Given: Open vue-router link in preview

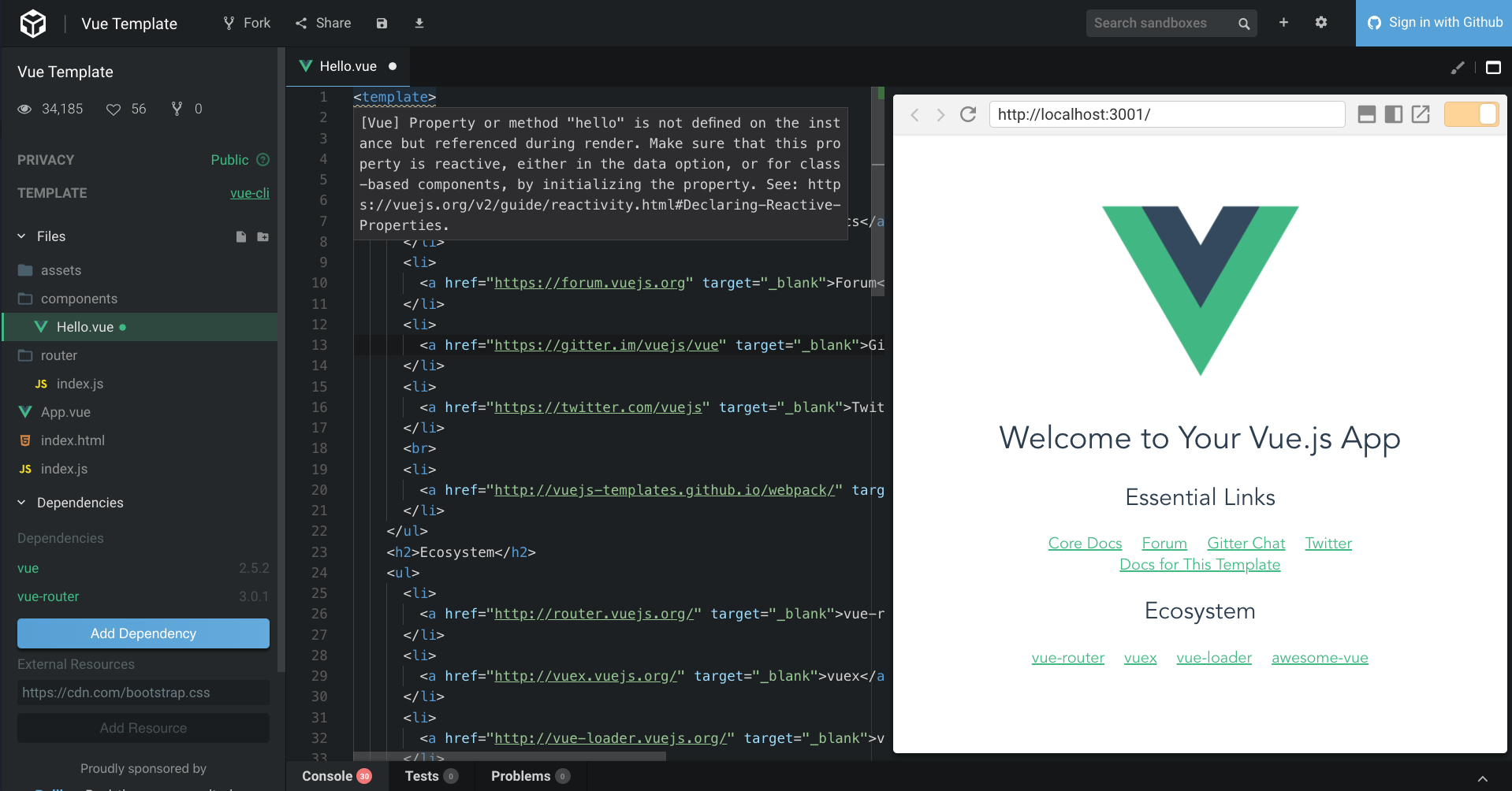Looking at the screenshot, I should tap(1067, 657).
